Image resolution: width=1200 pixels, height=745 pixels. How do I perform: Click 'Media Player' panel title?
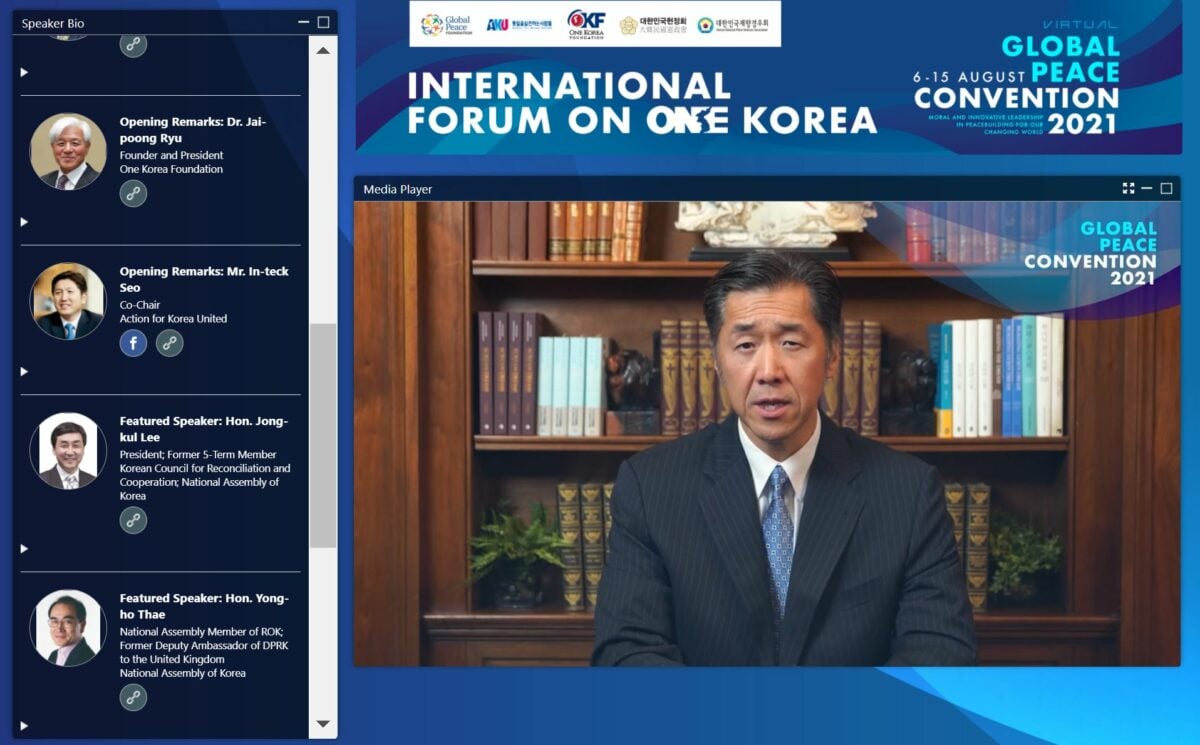pyautogui.click(x=398, y=189)
